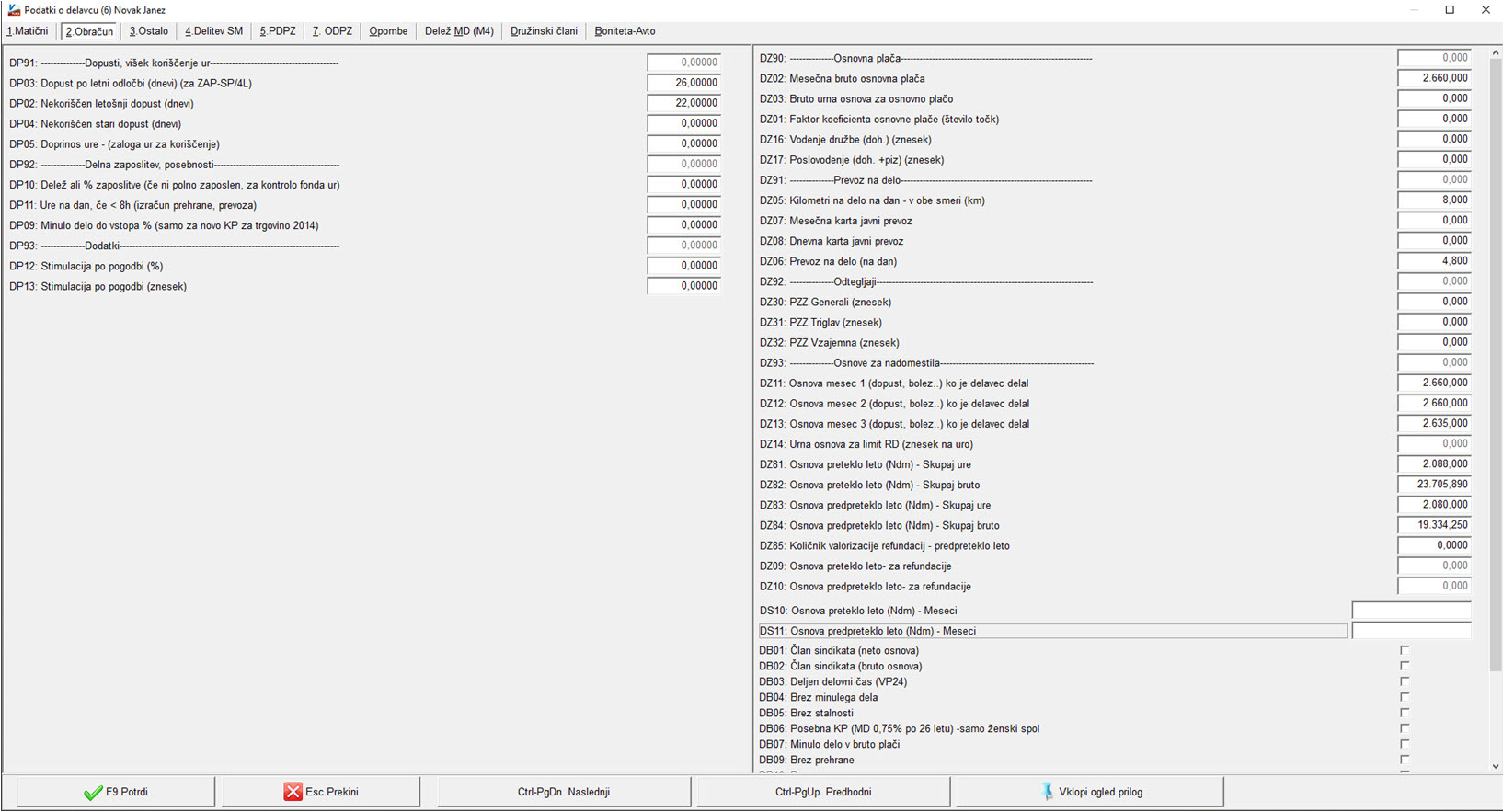1503x812 pixels.
Task: Toggle DB06 Posebna KP checkbox
Action: [x=1405, y=728]
